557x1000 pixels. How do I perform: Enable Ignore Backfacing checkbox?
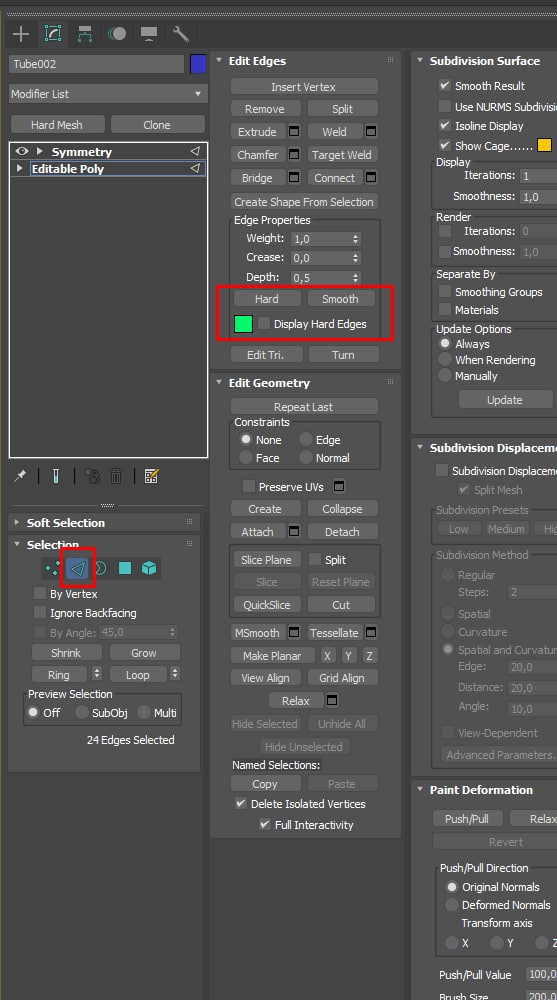(40, 613)
